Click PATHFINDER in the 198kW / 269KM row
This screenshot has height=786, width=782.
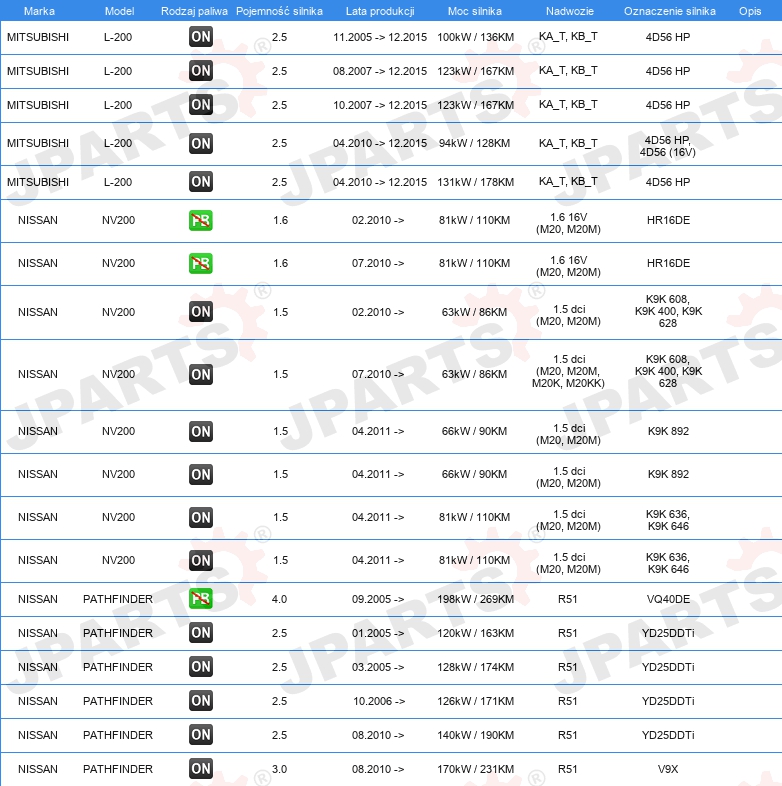click(118, 599)
